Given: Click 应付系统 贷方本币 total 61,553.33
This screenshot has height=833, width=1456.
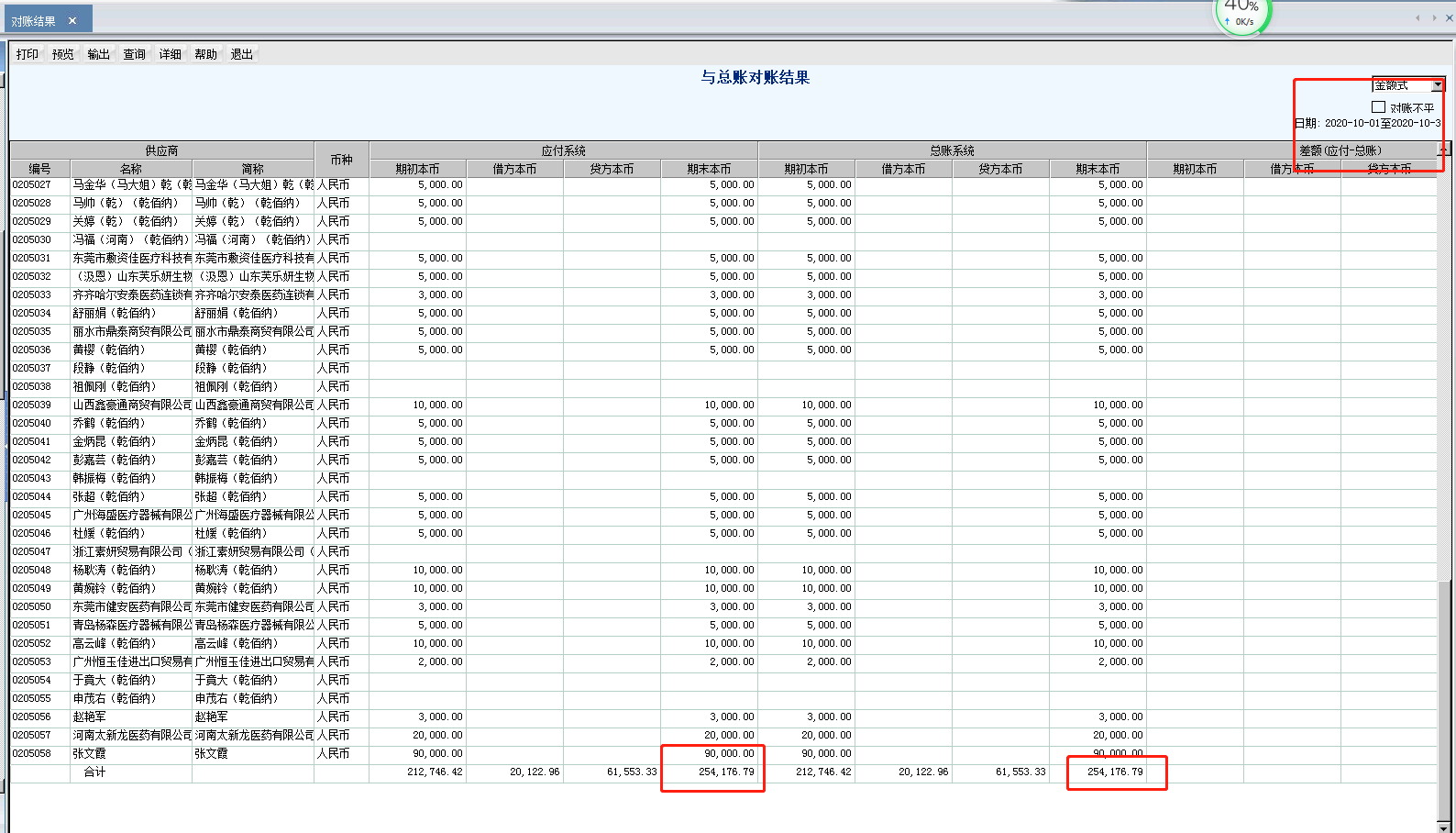Looking at the screenshot, I should 632,772.
